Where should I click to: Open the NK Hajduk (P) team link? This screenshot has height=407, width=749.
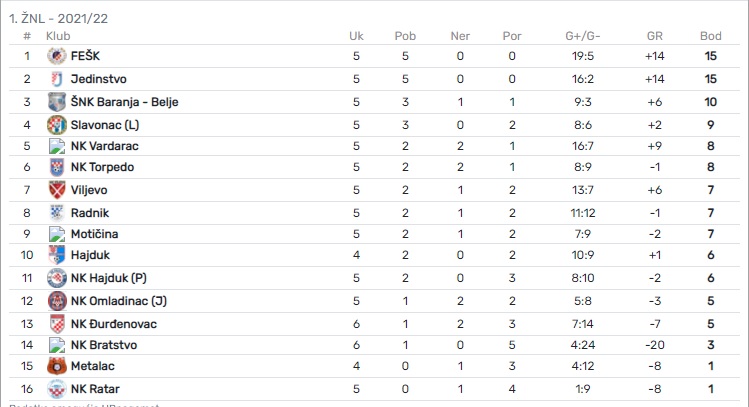click(x=109, y=278)
